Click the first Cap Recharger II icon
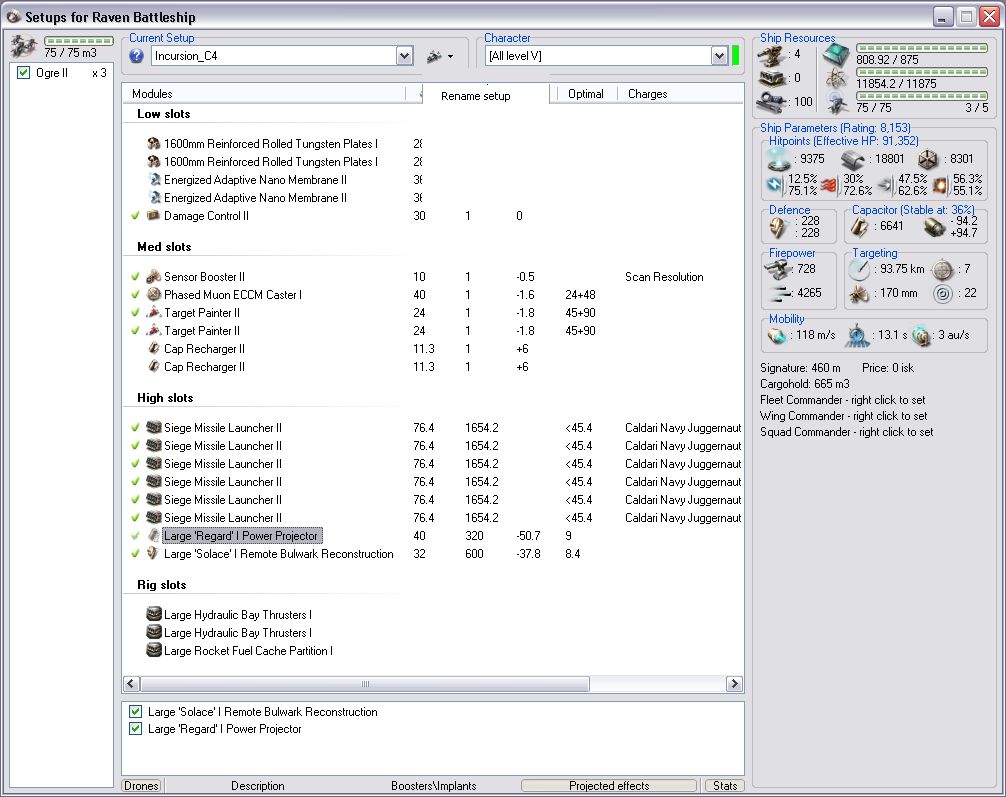Viewport: 1006px width, 797px height. [x=153, y=348]
